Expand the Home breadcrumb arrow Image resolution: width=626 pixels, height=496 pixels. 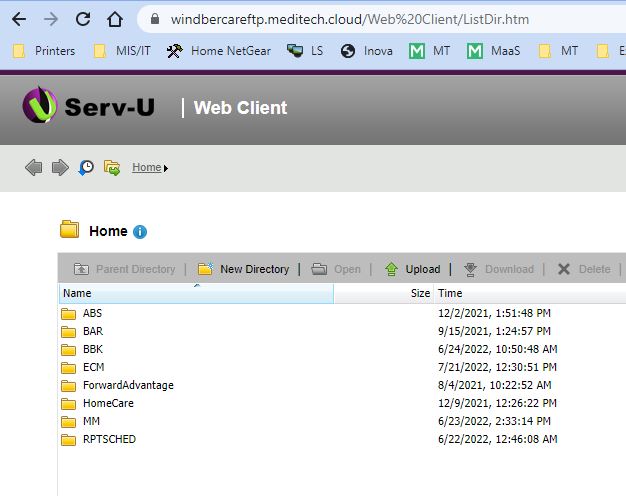tap(166, 168)
